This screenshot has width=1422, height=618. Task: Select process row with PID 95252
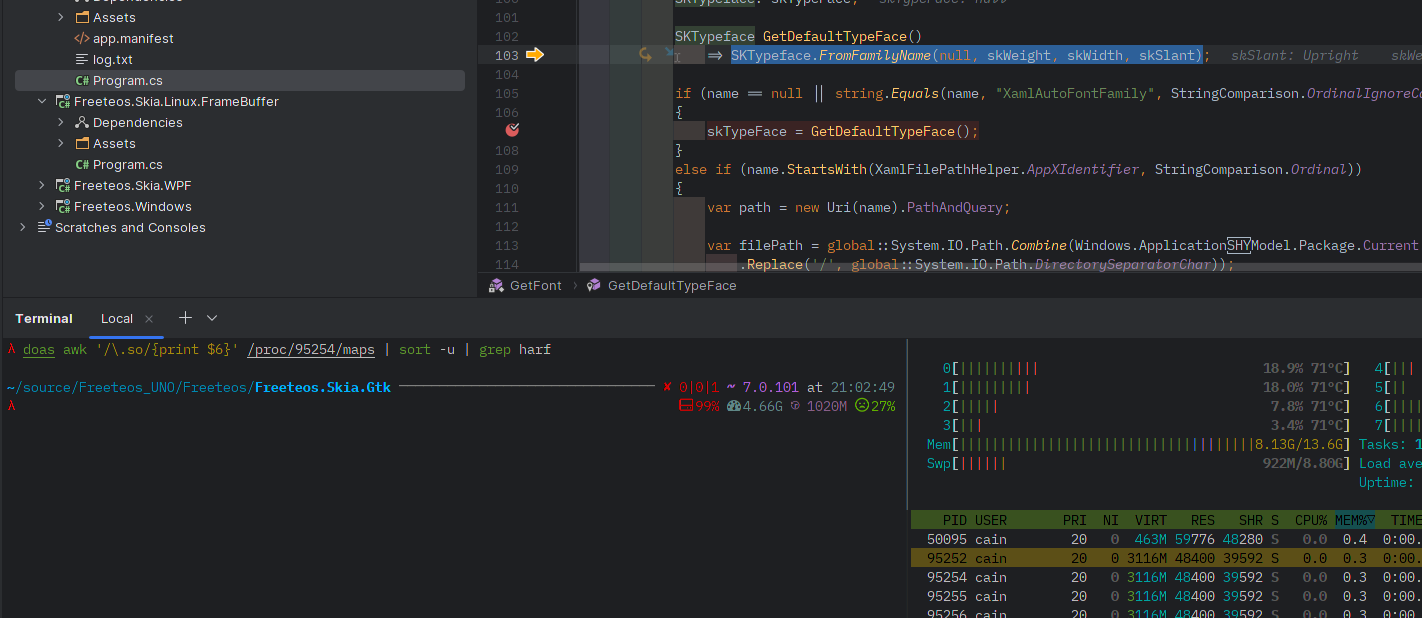click(x=1000, y=558)
